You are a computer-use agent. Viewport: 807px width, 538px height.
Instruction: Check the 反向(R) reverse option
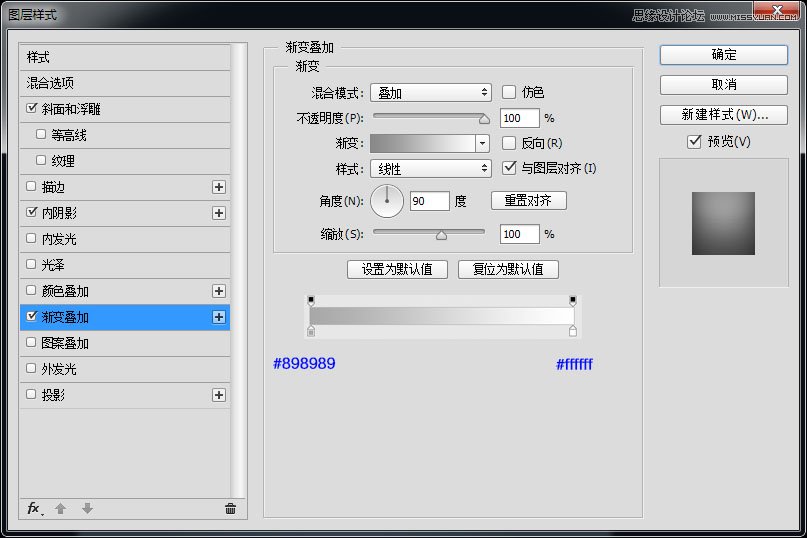[x=508, y=143]
